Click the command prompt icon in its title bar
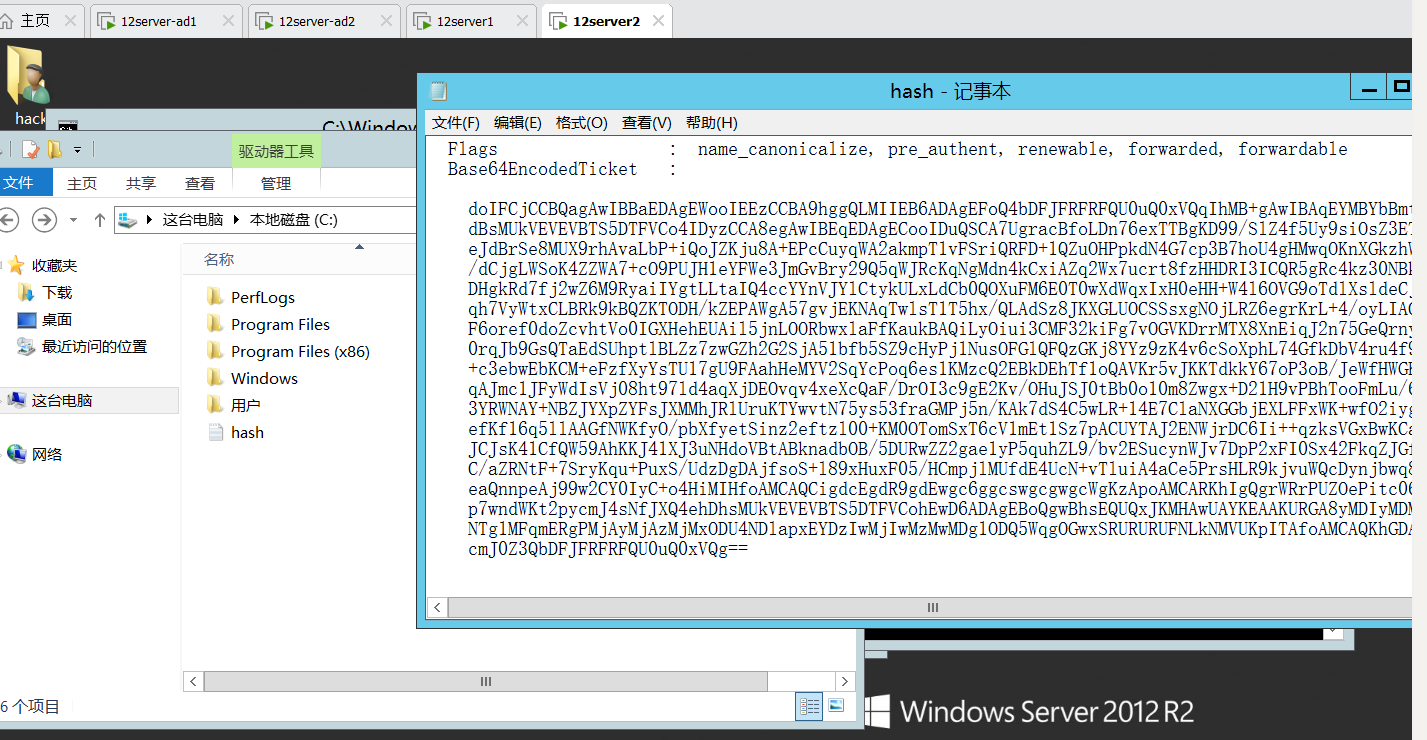 tap(67, 128)
